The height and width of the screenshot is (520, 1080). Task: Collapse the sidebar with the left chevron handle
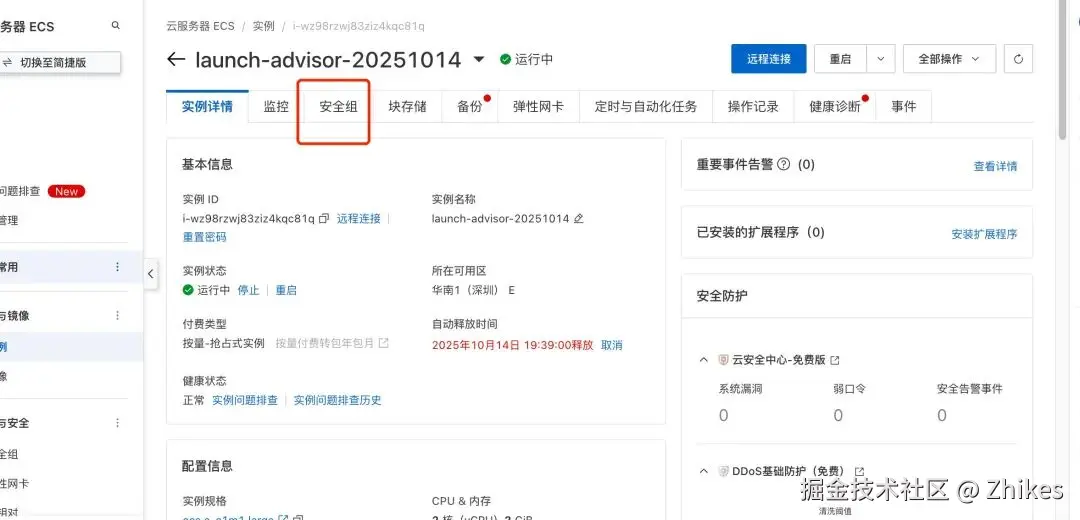(x=151, y=273)
